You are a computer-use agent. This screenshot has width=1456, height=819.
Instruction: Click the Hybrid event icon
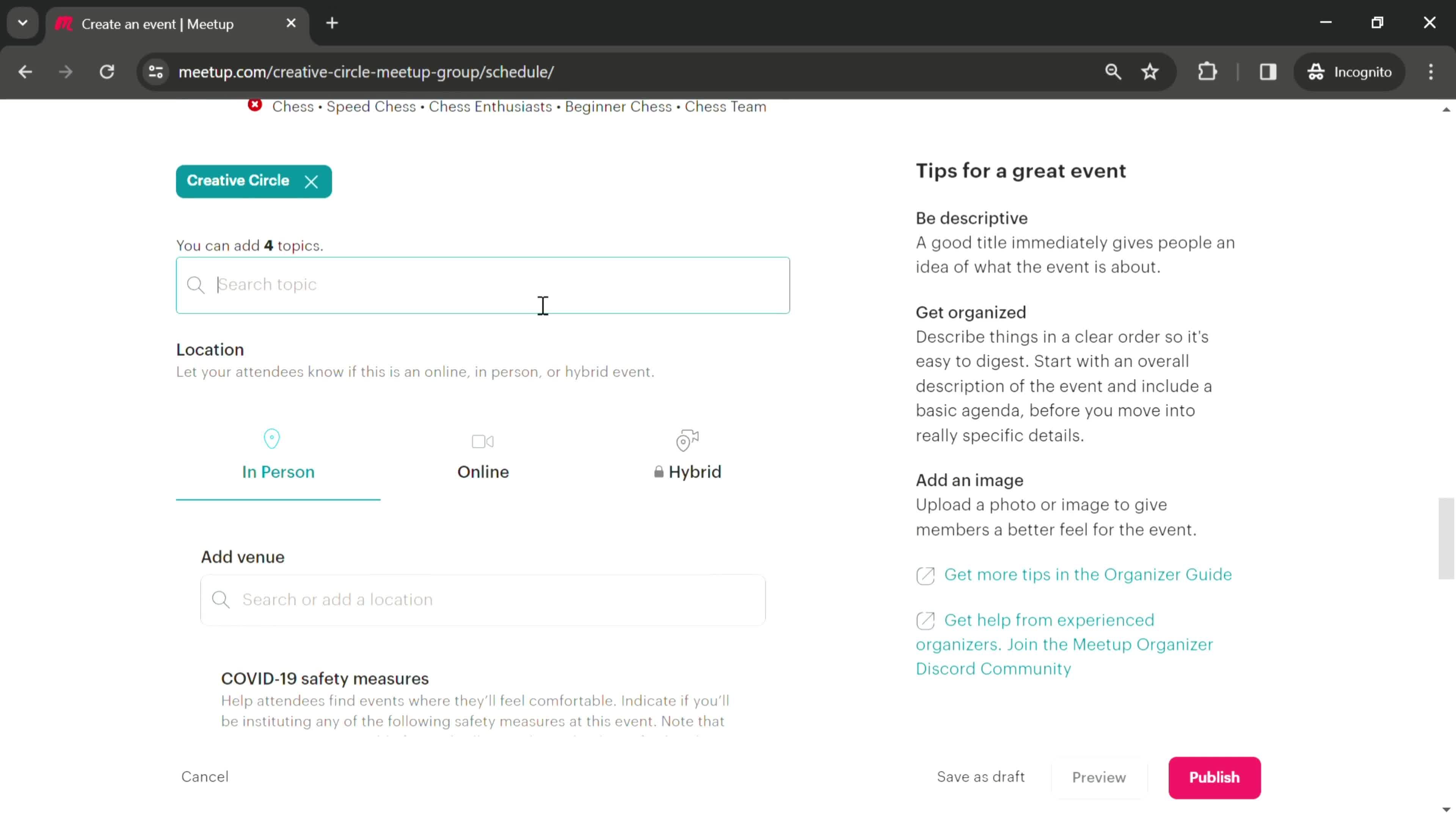coord(688,440)
